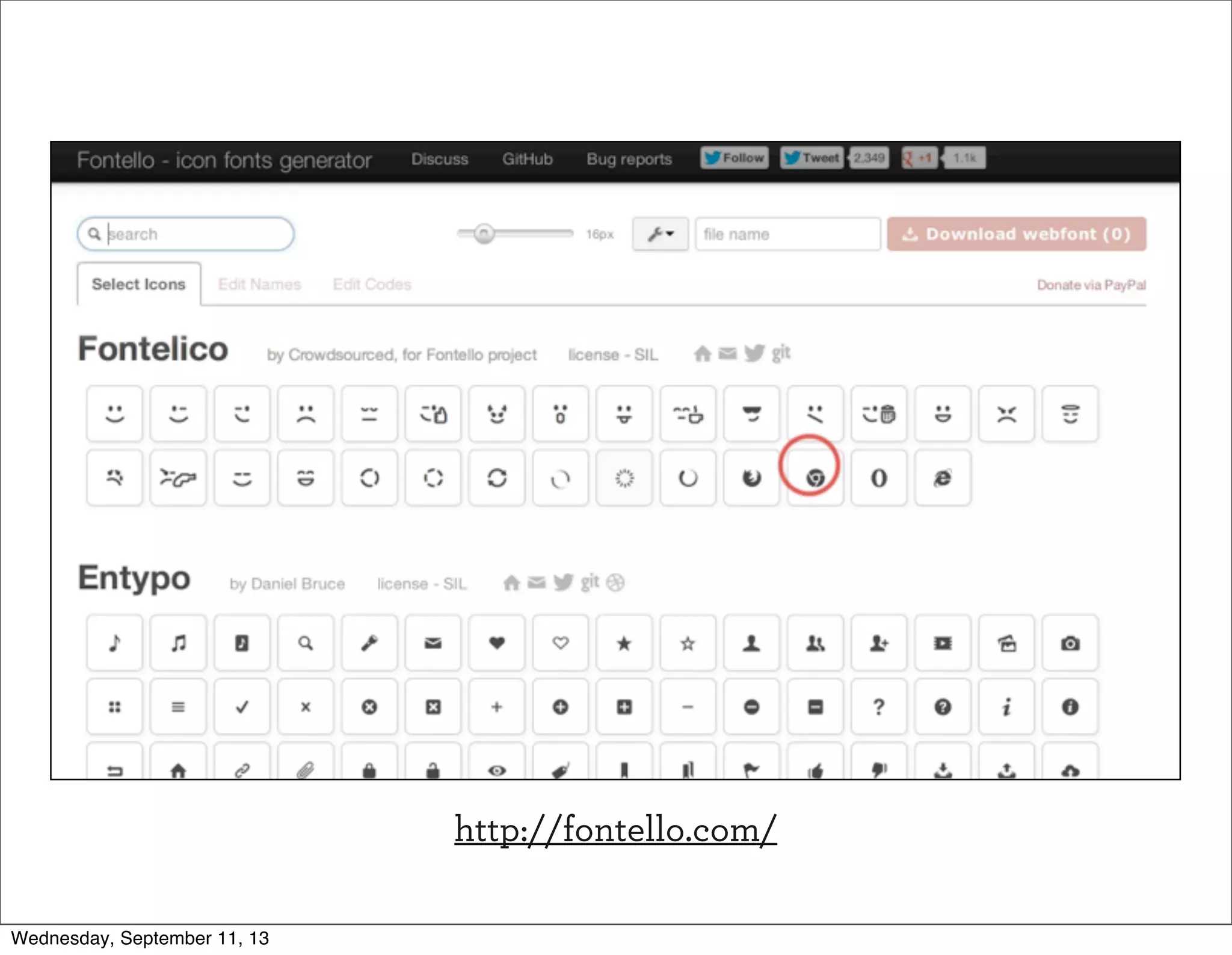Select the Entypo plain plus icon
Screen dimensions: 1232x955
[x=497, y=707]
